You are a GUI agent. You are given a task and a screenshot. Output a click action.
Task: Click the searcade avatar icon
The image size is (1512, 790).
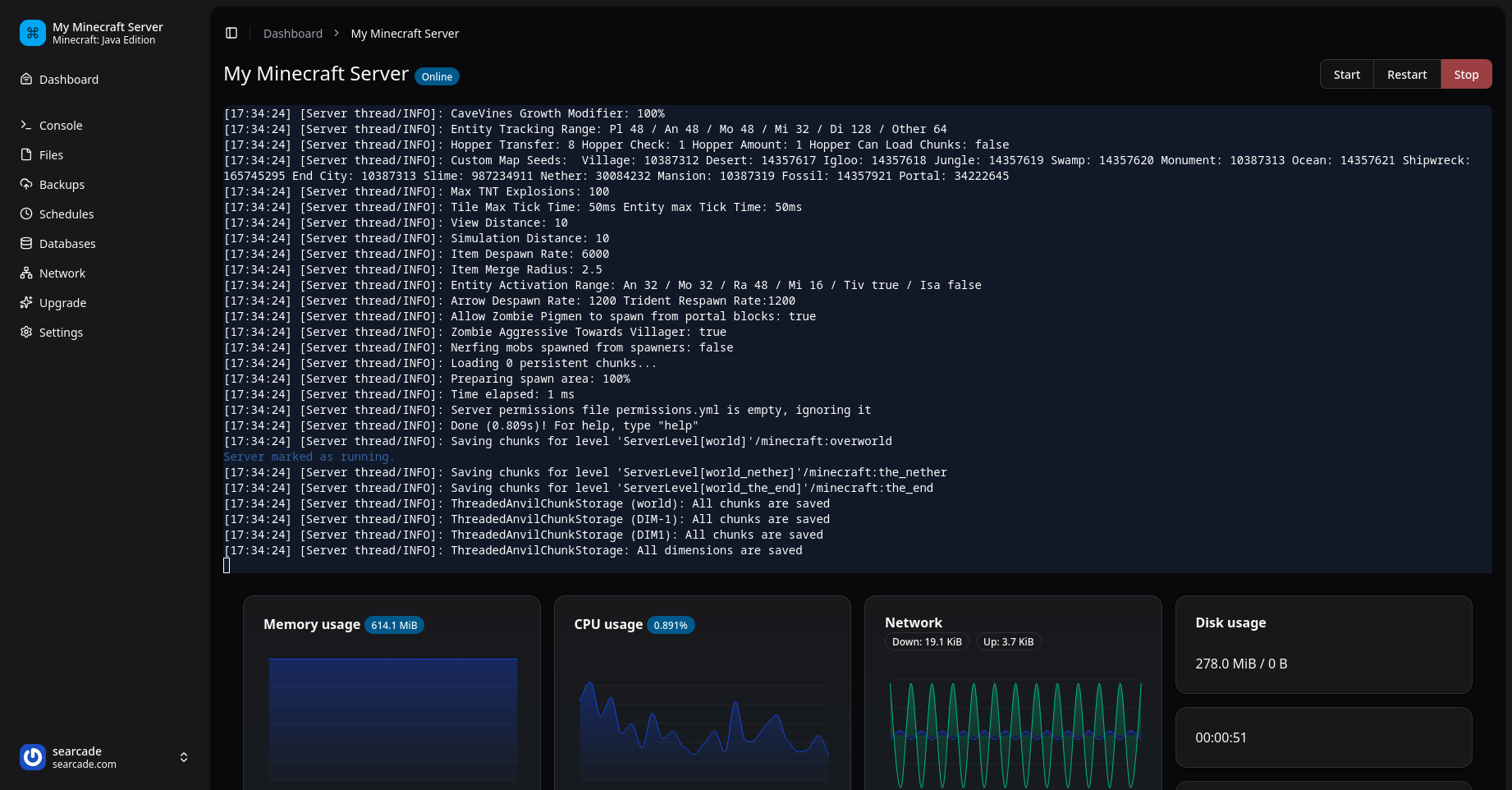[x=33, y=757]
